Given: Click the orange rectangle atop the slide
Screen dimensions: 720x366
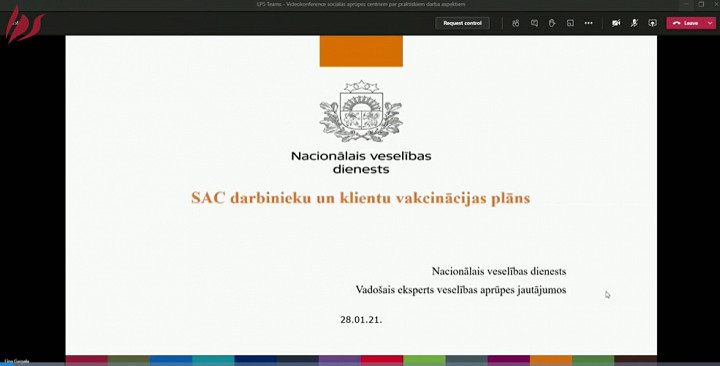Looking at the screenshot, I should (361, 51).
